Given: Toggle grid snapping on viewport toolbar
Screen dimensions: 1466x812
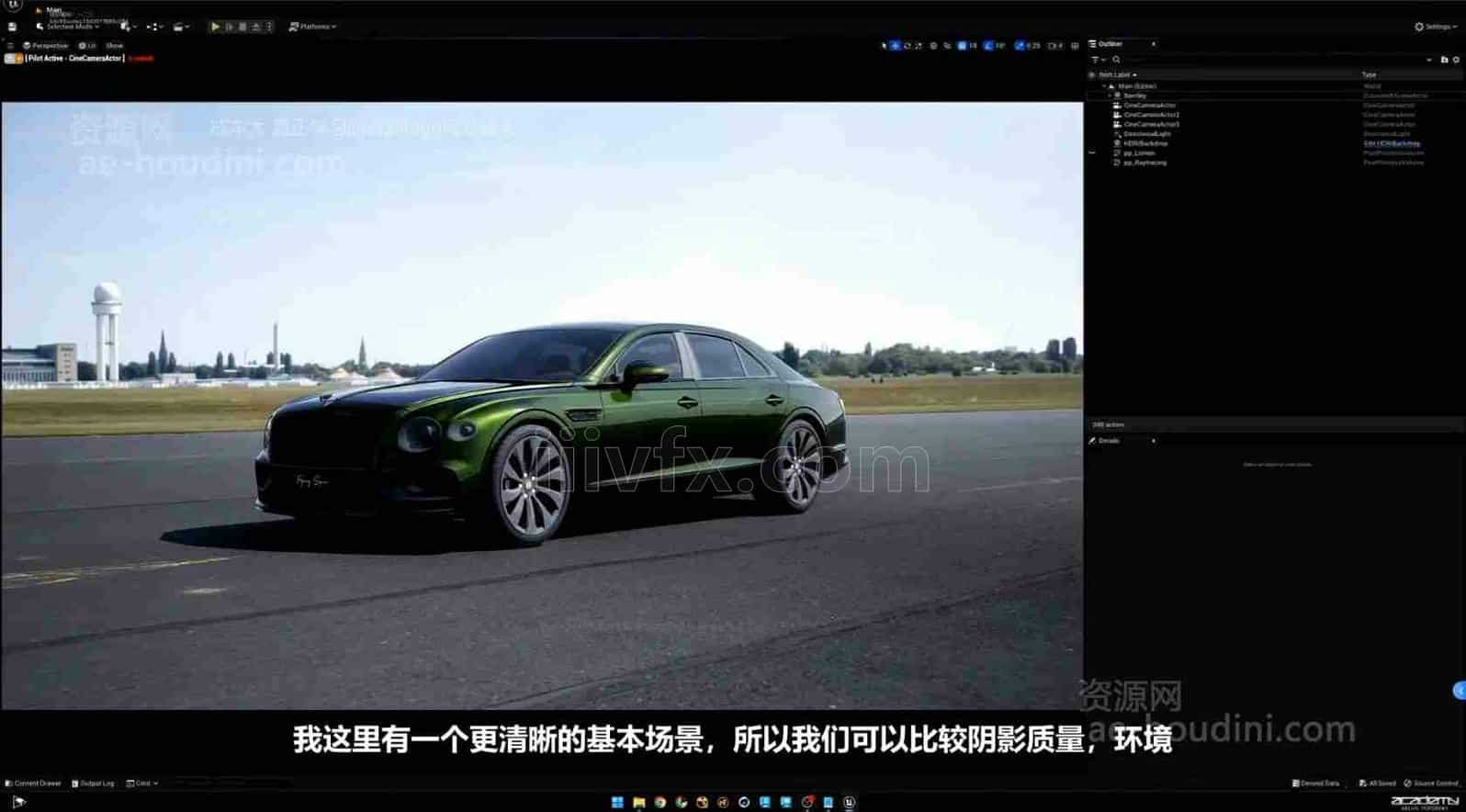Looking at the screenshot, I should click(962, 45).
